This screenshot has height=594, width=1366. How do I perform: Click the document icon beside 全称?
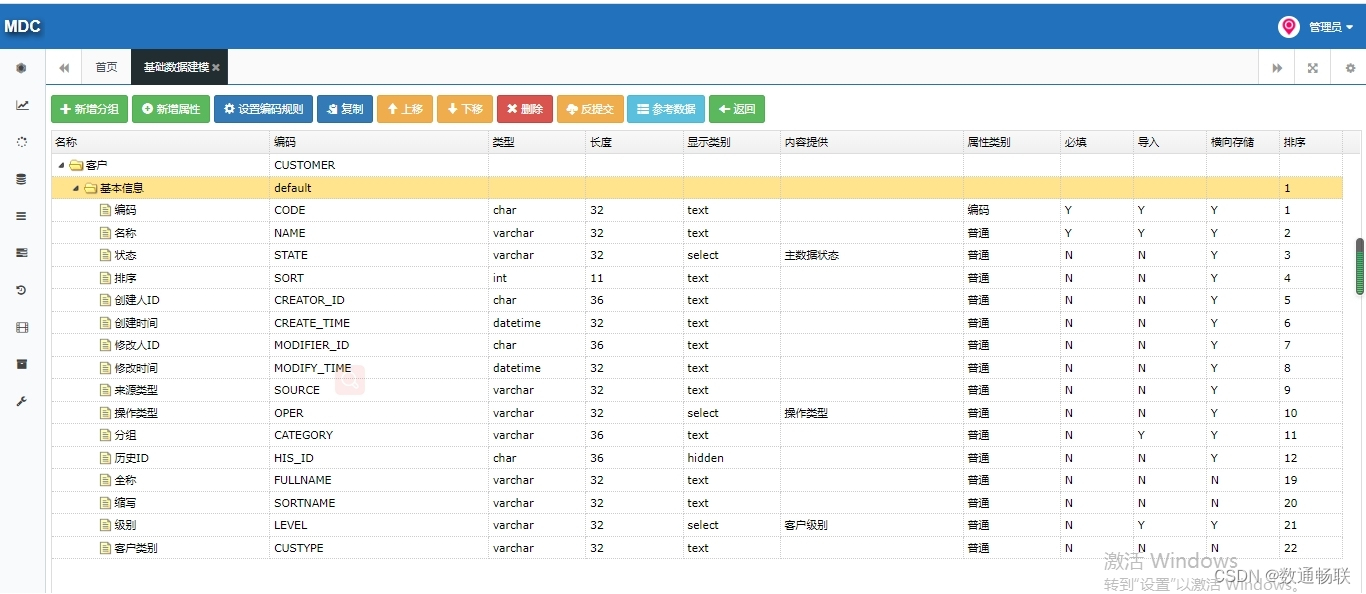click(105, 480)
